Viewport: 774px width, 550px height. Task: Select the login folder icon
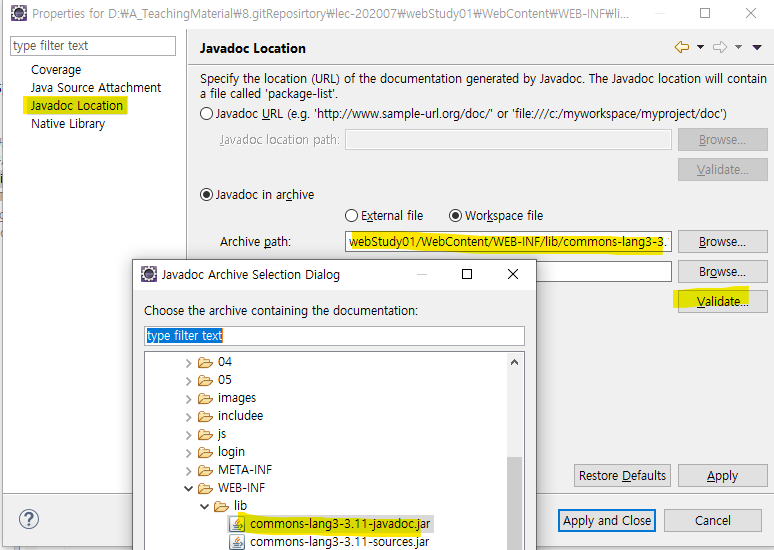pyautogui.click(x=205, y=452)
